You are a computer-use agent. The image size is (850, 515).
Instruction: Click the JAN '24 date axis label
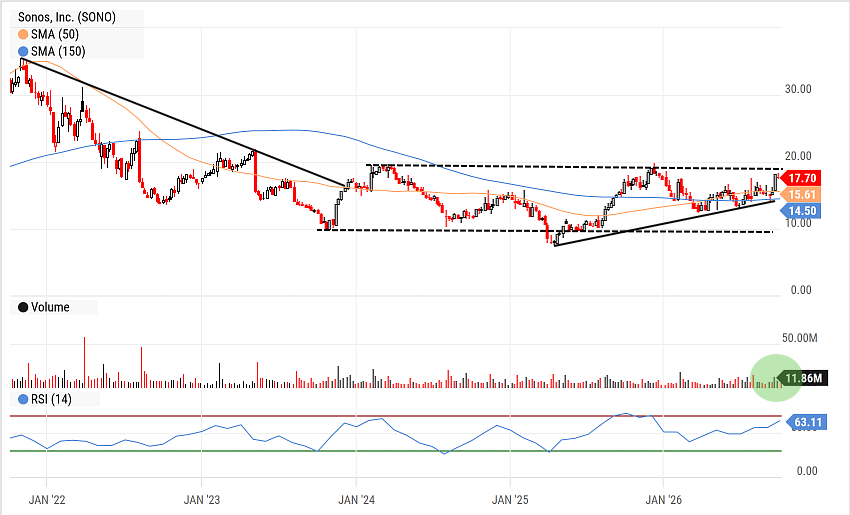click(x=356, y=500)
